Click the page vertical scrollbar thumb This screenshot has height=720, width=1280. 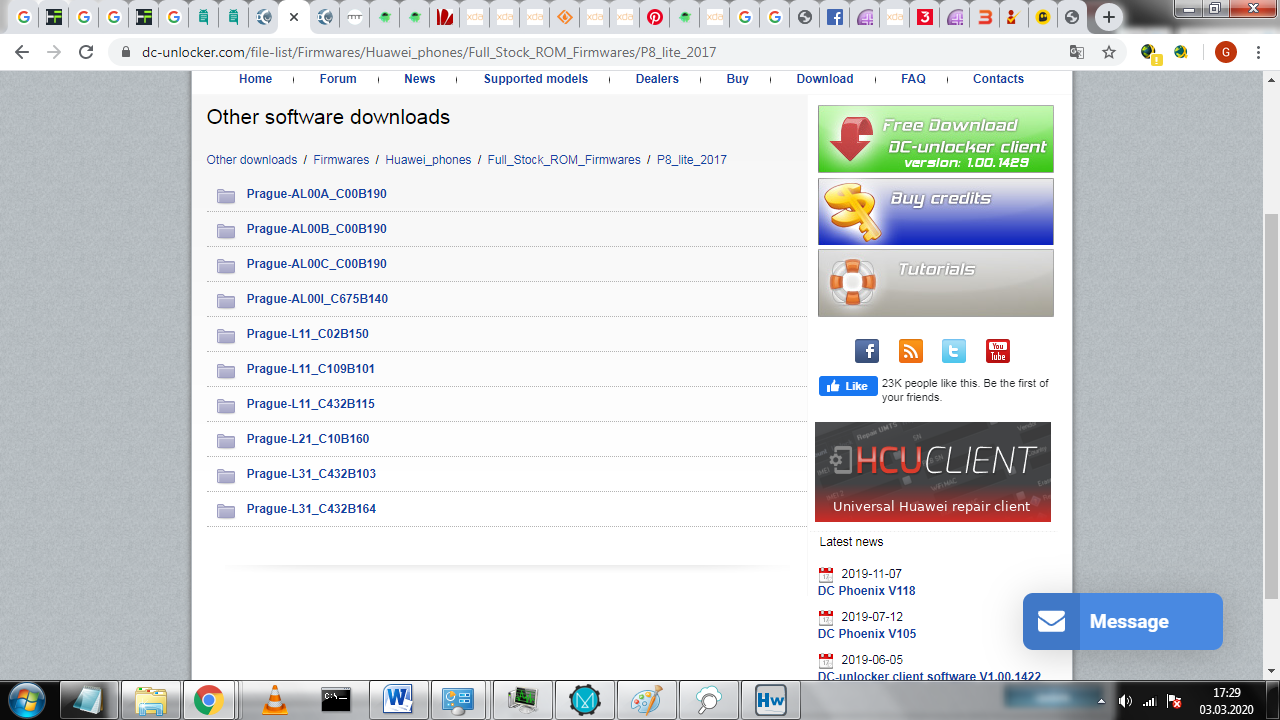pos(1271,407)
